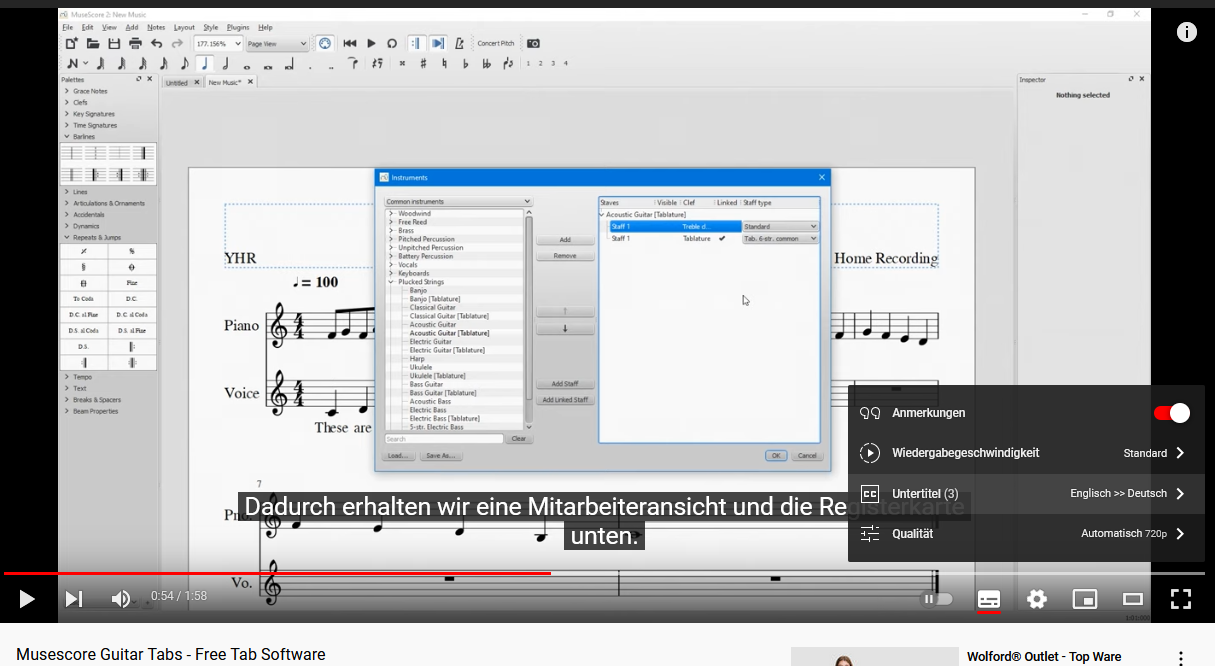This screenshot has width=1215, height=666.
Task: Click the Add button in Instruments dialog
Action: click(565, 240)
